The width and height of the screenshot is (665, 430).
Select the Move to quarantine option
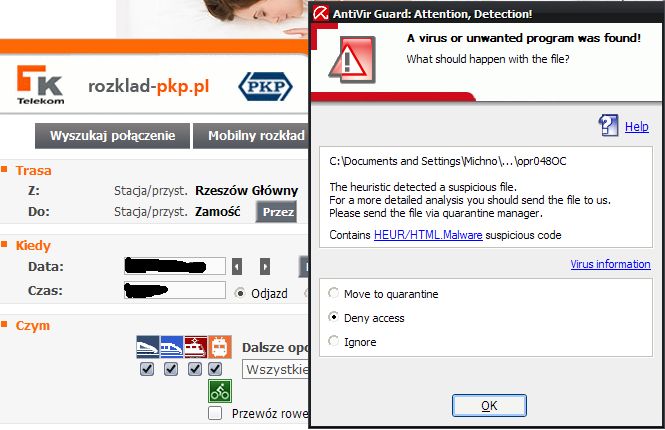(x=334, y=293)
